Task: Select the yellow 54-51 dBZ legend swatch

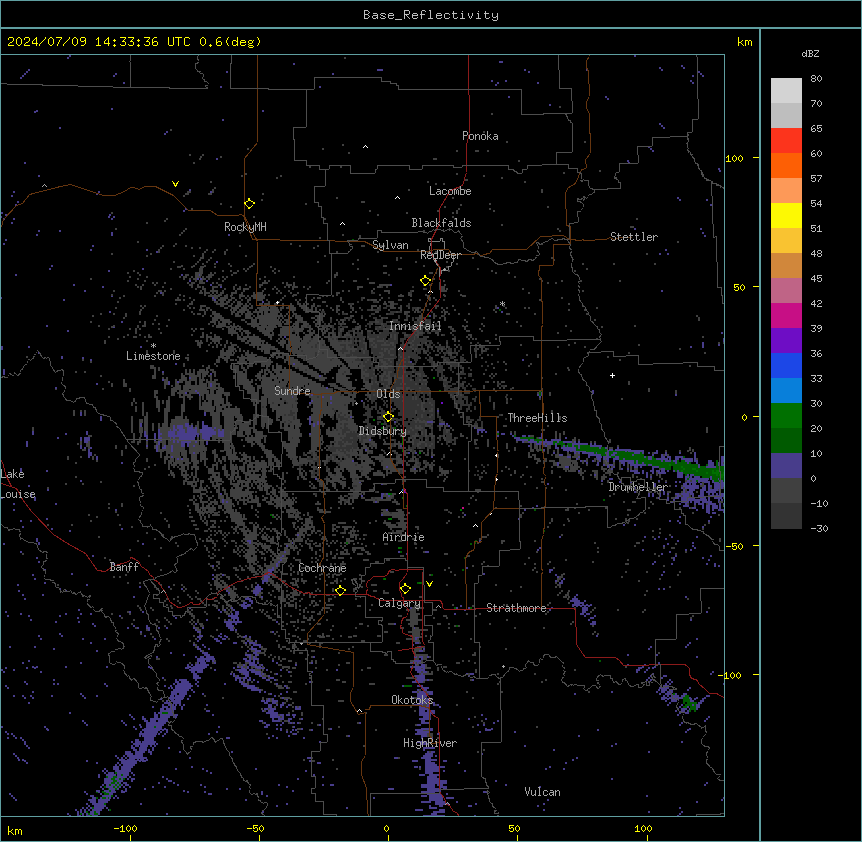Action: tap(786, 215)
